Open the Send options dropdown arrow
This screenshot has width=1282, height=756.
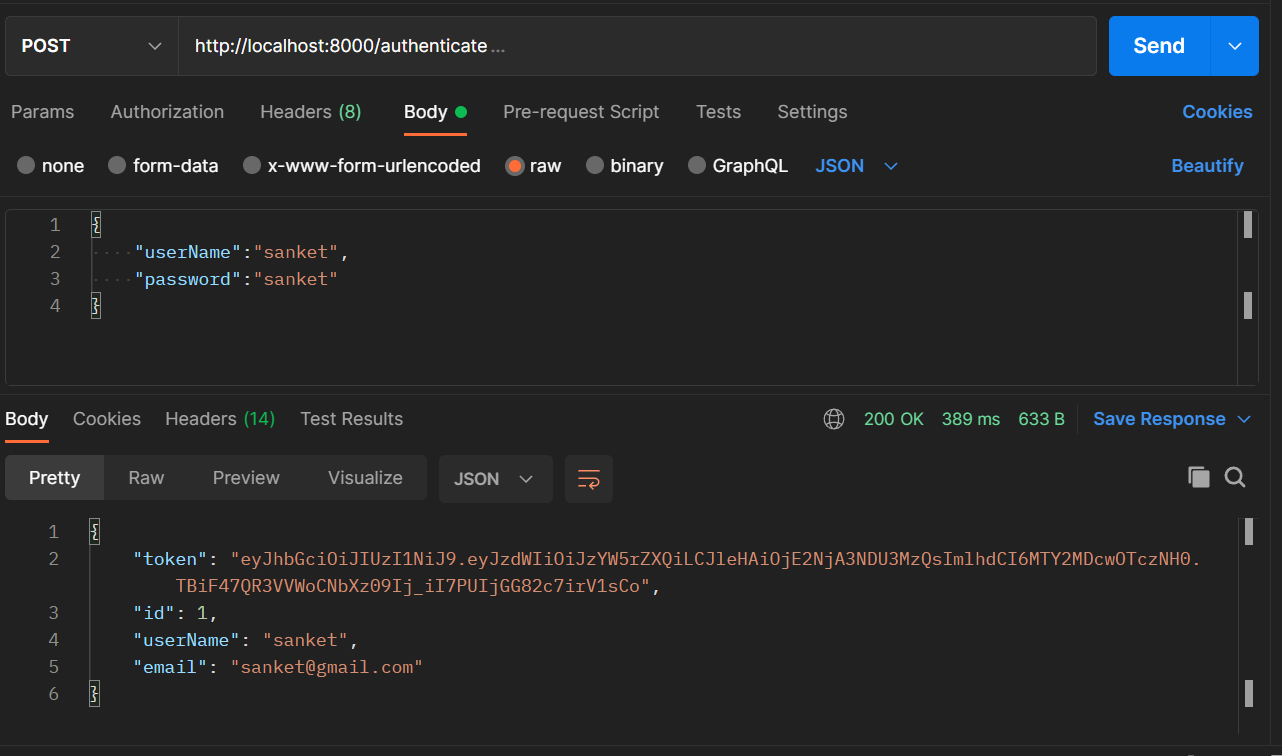point(1235,46)
